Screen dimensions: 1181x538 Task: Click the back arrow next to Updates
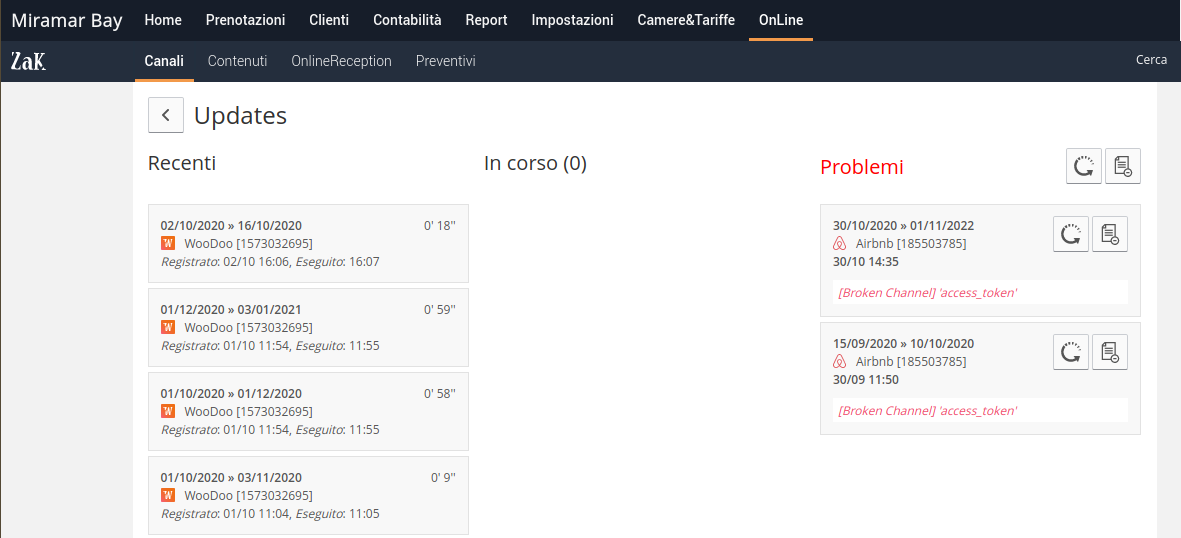pos(166,115)
